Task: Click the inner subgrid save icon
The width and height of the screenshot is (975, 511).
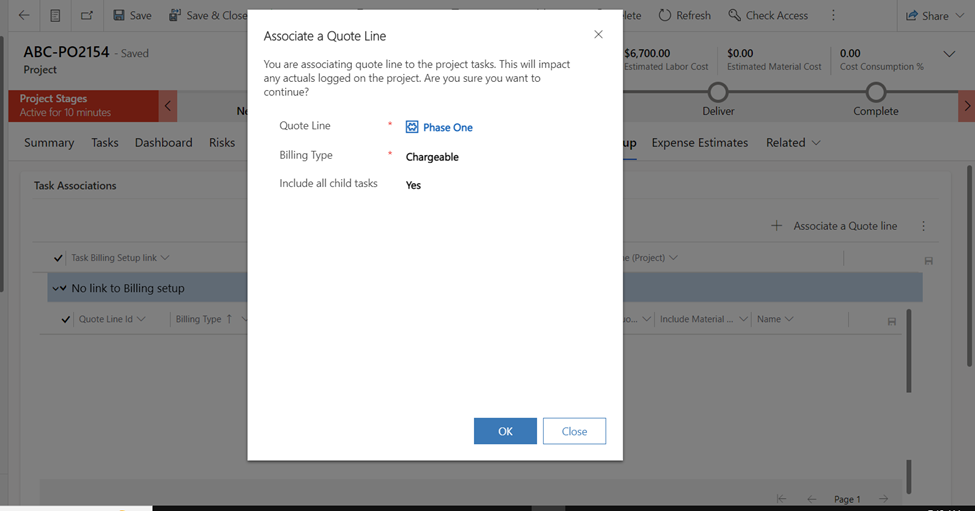Action: (892, 321)
